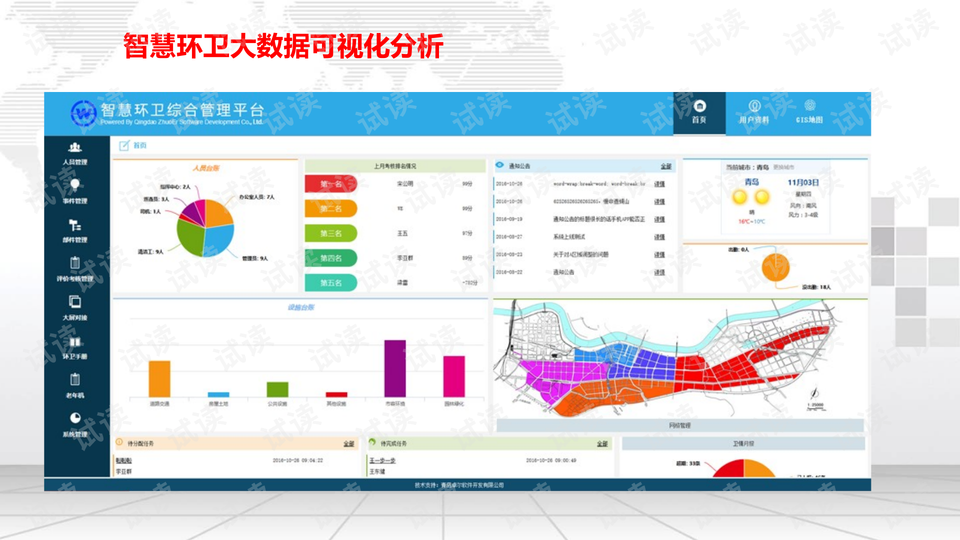The image size is (960, 540).
Task: Open 详情 link for first notice
Action: coord(659,184)
